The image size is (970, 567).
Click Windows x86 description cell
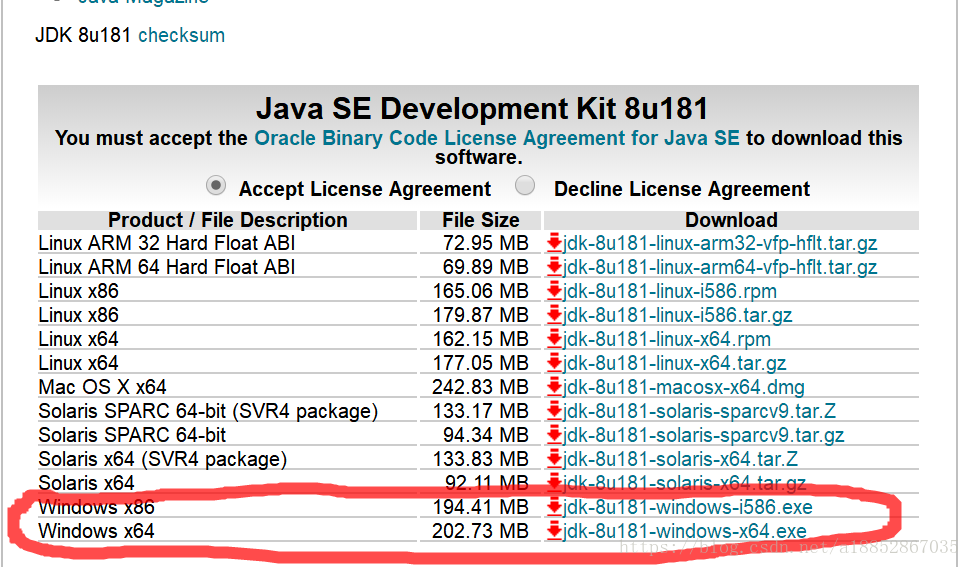(x=96, y=508)
